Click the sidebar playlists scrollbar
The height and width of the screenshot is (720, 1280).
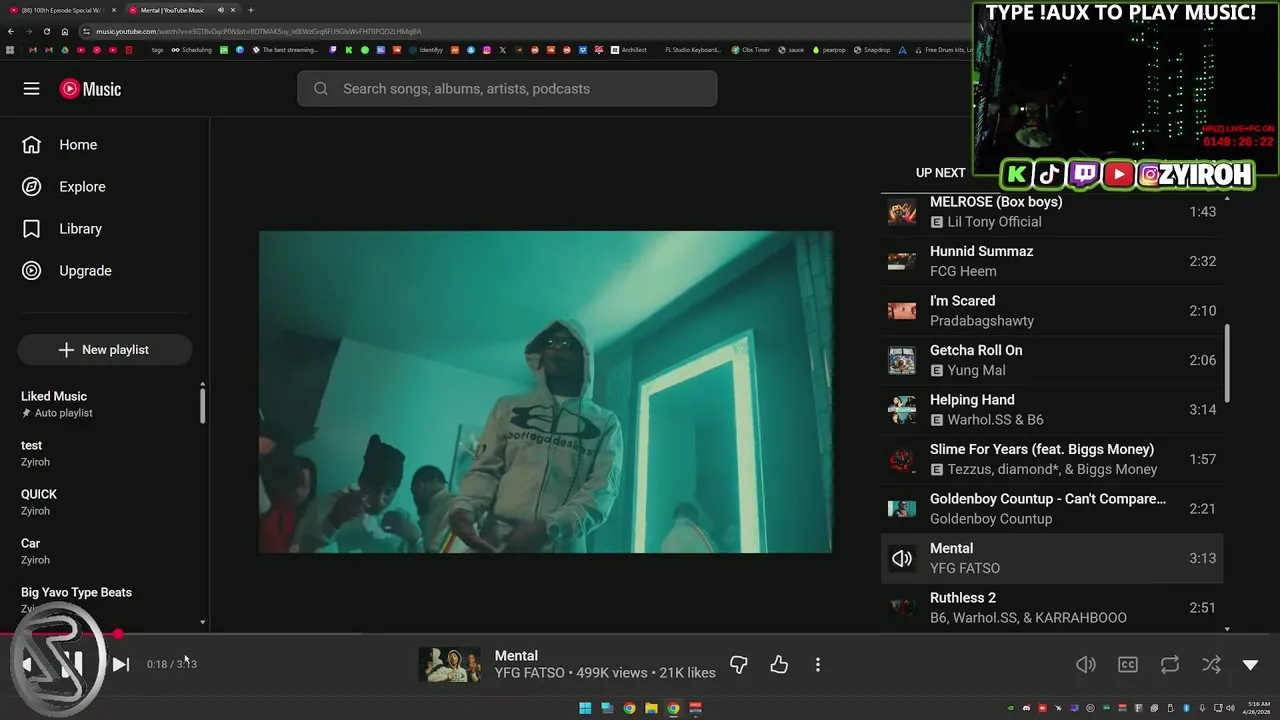pos(202,404)
